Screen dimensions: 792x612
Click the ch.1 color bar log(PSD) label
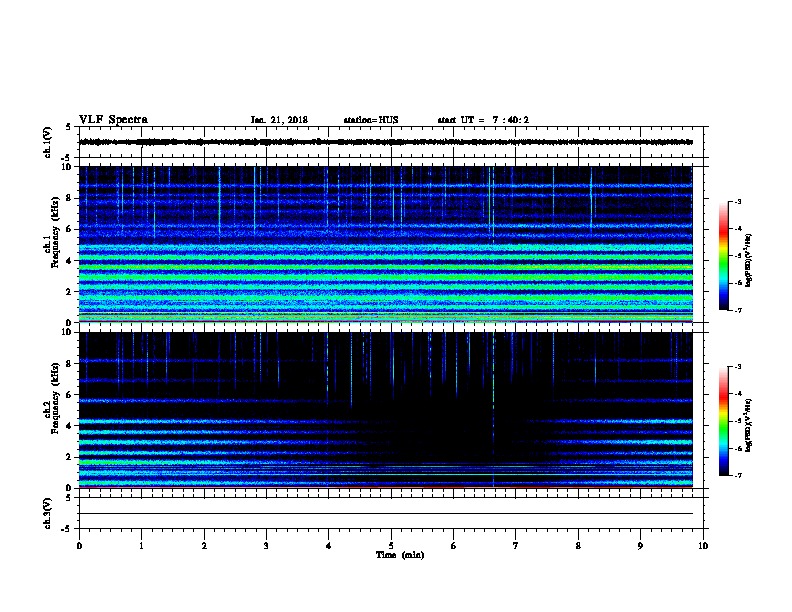tap(748, 260)
